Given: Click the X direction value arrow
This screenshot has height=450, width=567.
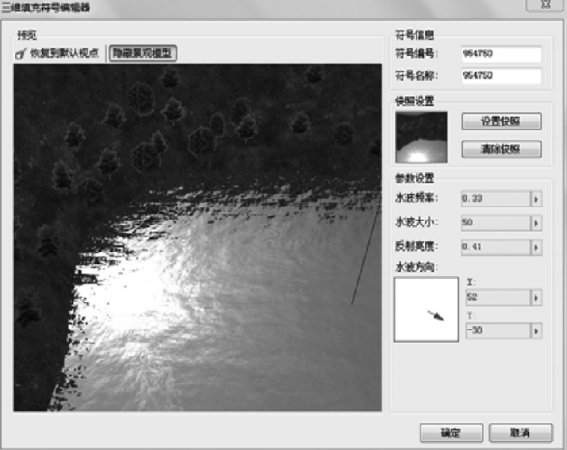Looking at the screenshot, I should click(x=536, y=298).
